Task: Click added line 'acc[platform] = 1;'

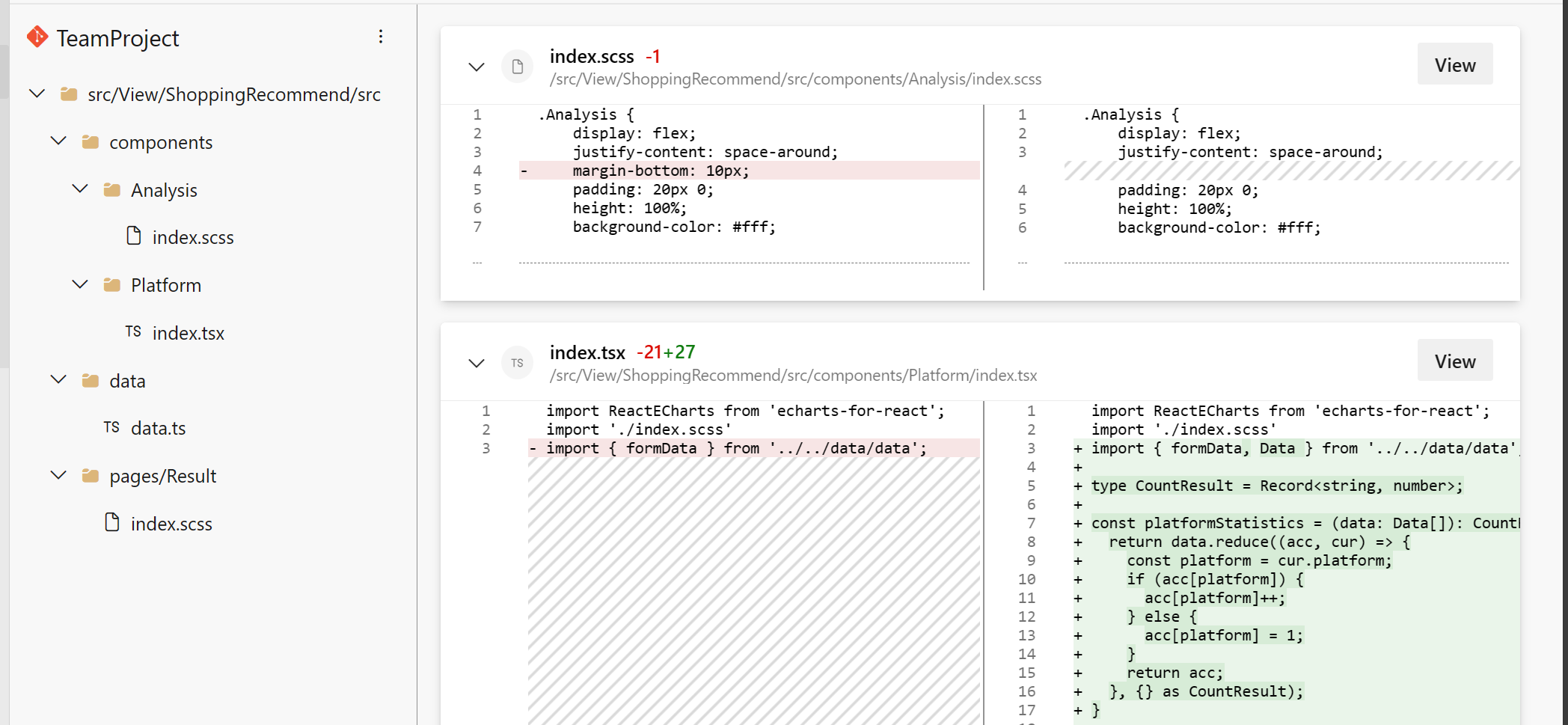Action: coord(1224,635)
